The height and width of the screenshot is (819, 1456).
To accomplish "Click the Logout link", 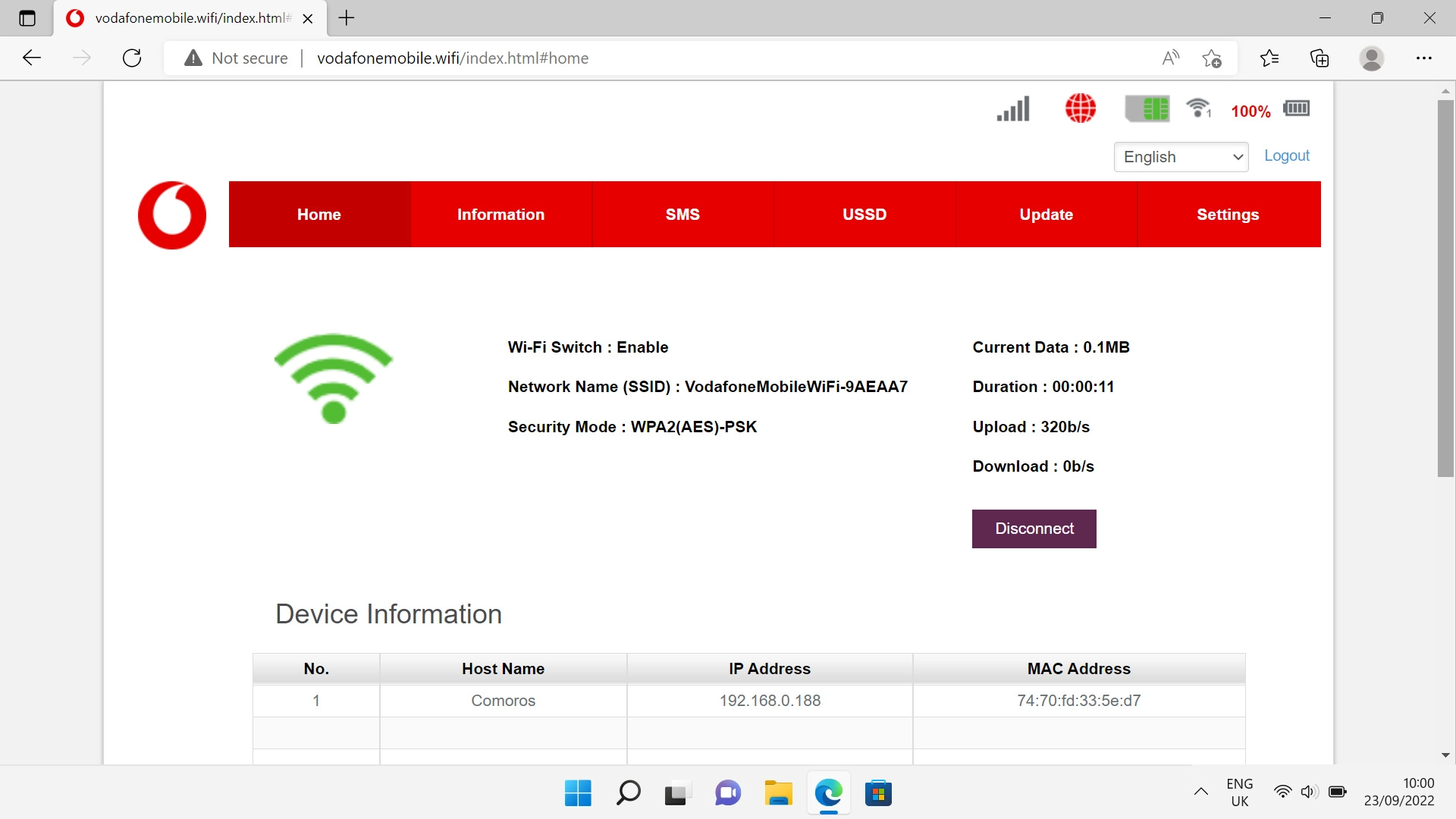I will [1286, 155].
